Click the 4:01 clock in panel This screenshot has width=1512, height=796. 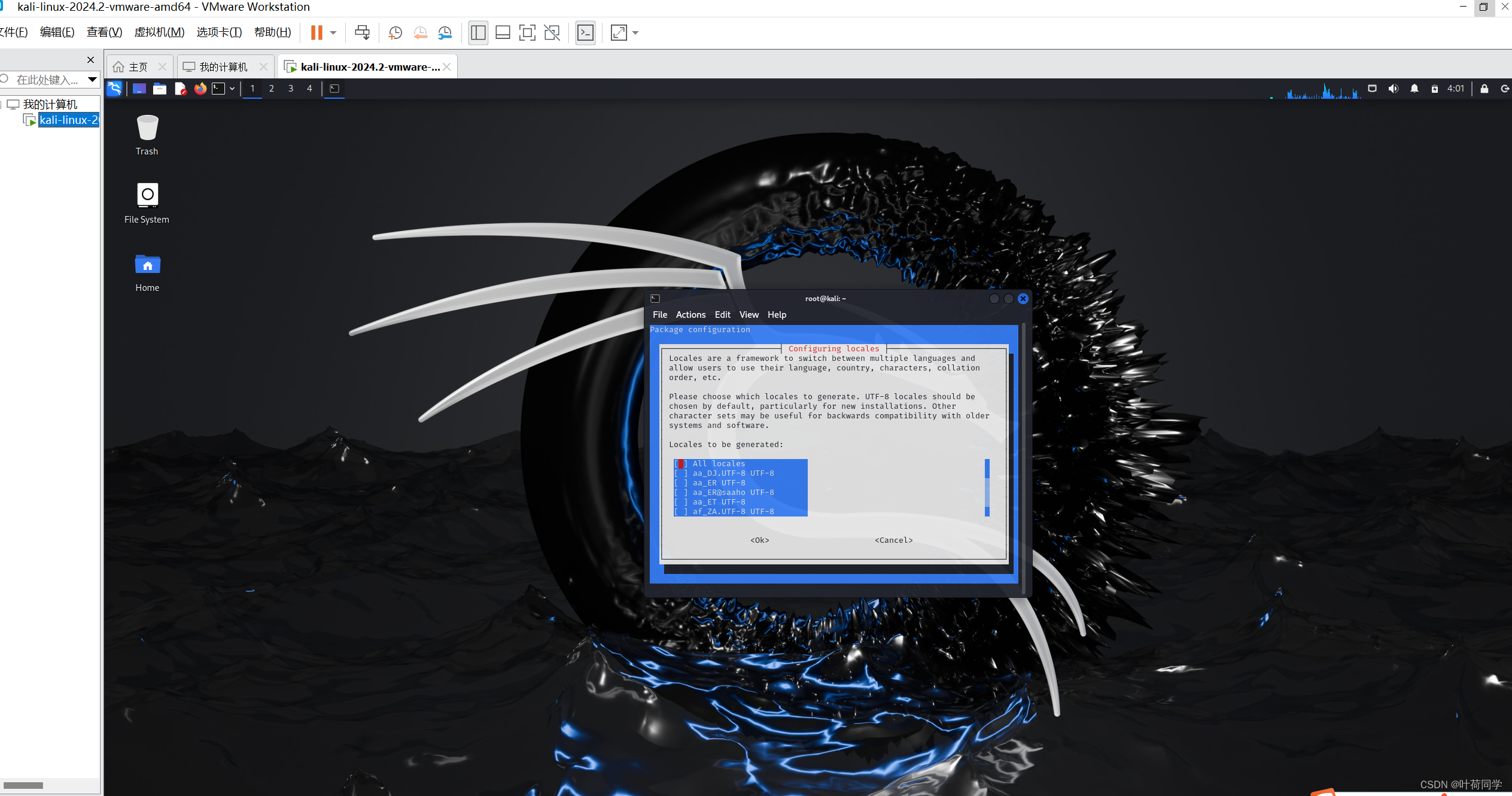pos(1456,89)
